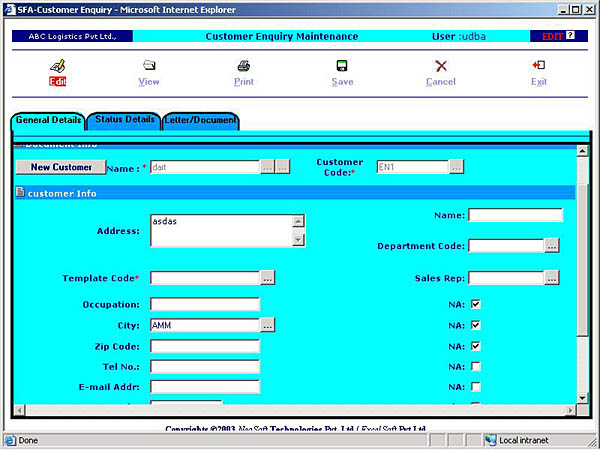Uncheck NA checkbox in Zip Code row
Viewport: 600px width, 450px height.
(476, 346)
